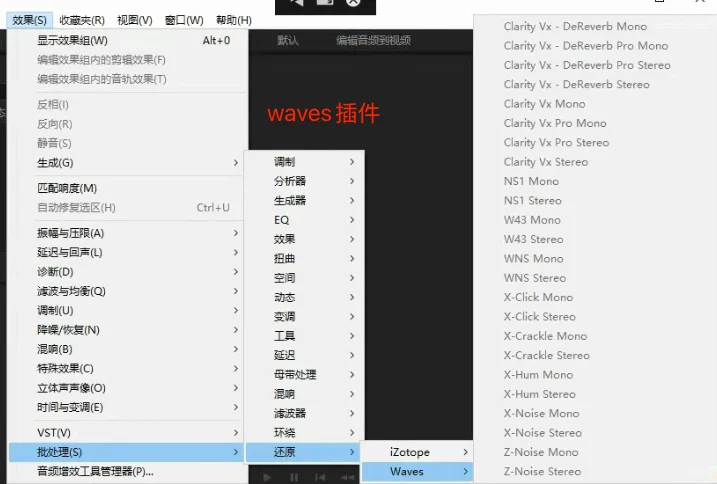This screenshot has width=717, height=484.
Task: Open 母带处理 plugin category
Action: click(305, 374)
